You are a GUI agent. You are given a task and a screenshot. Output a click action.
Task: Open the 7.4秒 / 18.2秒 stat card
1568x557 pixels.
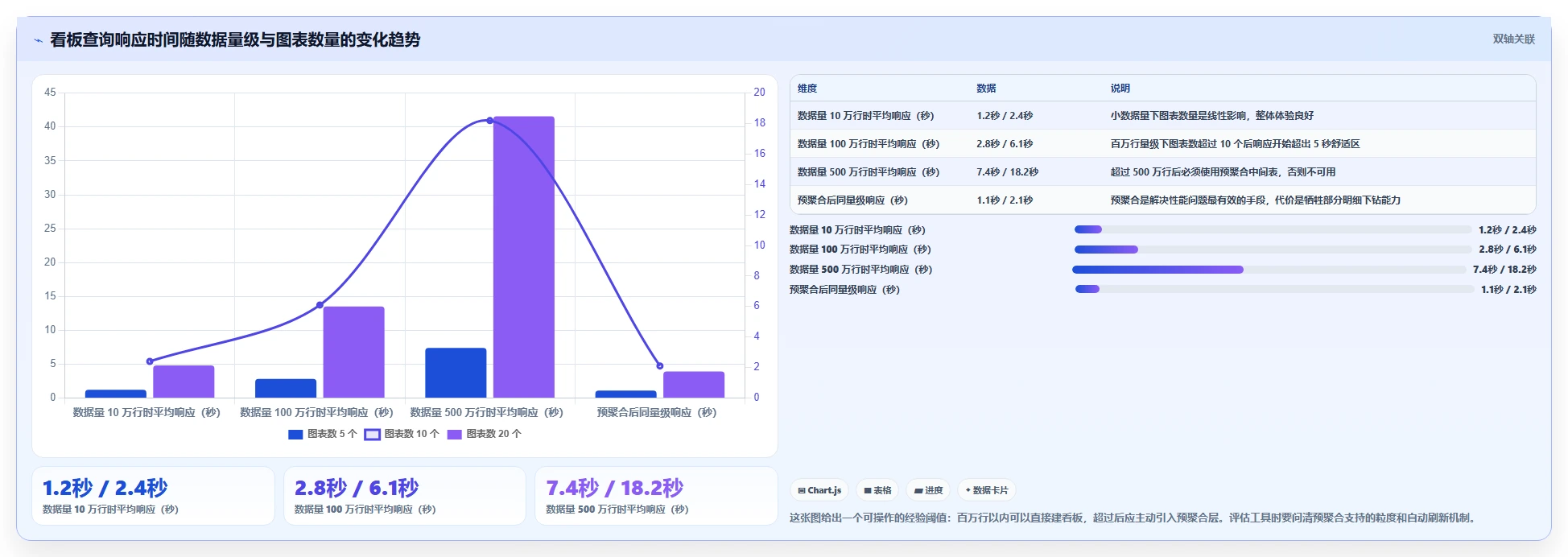(x=656, y=496)
